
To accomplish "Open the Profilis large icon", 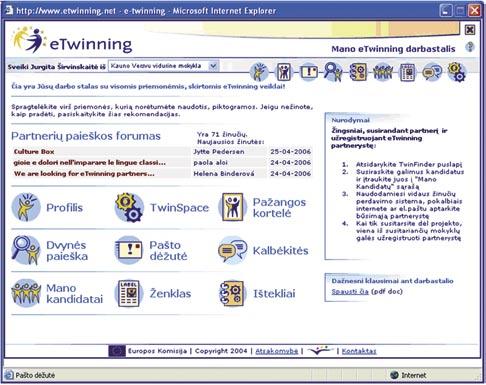I will (26, 207).
